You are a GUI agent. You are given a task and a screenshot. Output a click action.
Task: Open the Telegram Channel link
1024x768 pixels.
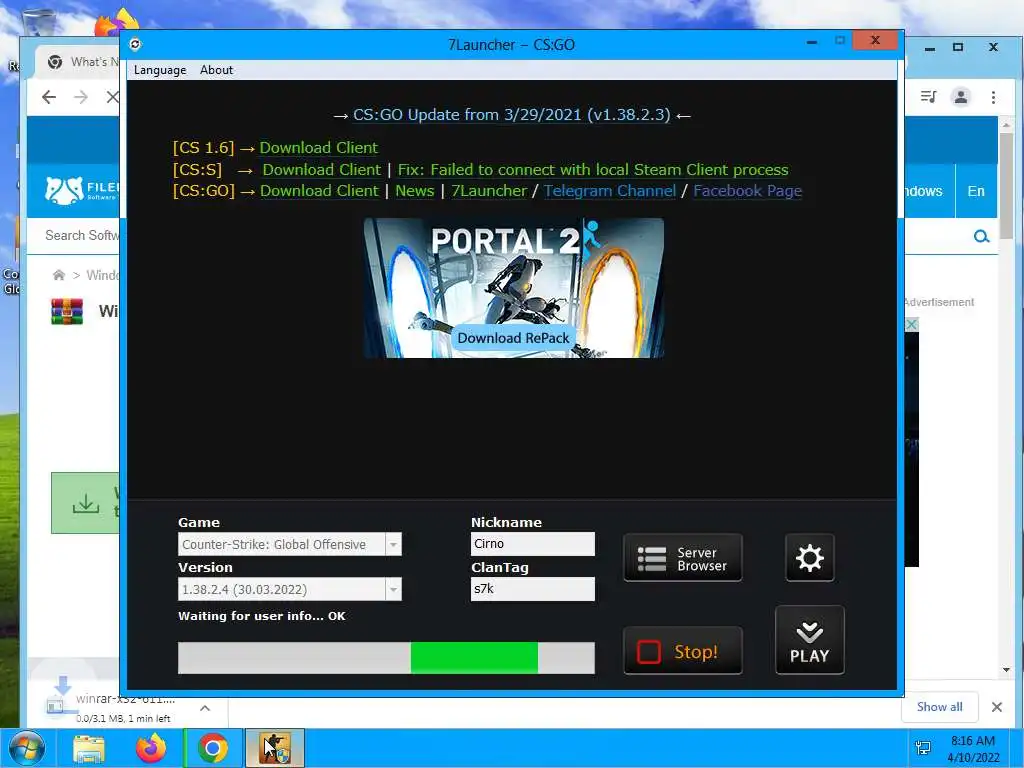click(x=610, y=191)
